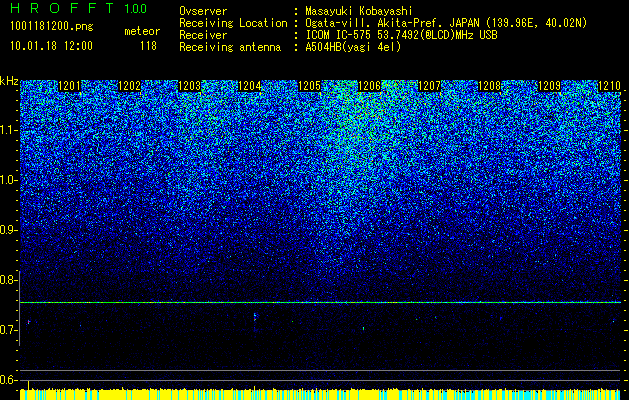This screenshot has height=400, width=629.
Task: Click the date stamp 10.01.18 12:00
Action: [51, 46]
